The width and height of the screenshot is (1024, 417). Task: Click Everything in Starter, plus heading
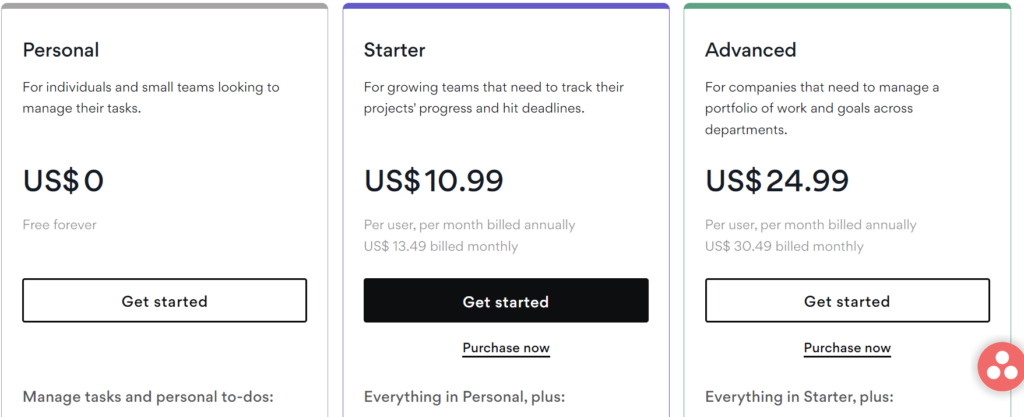[x=799, y=397]
